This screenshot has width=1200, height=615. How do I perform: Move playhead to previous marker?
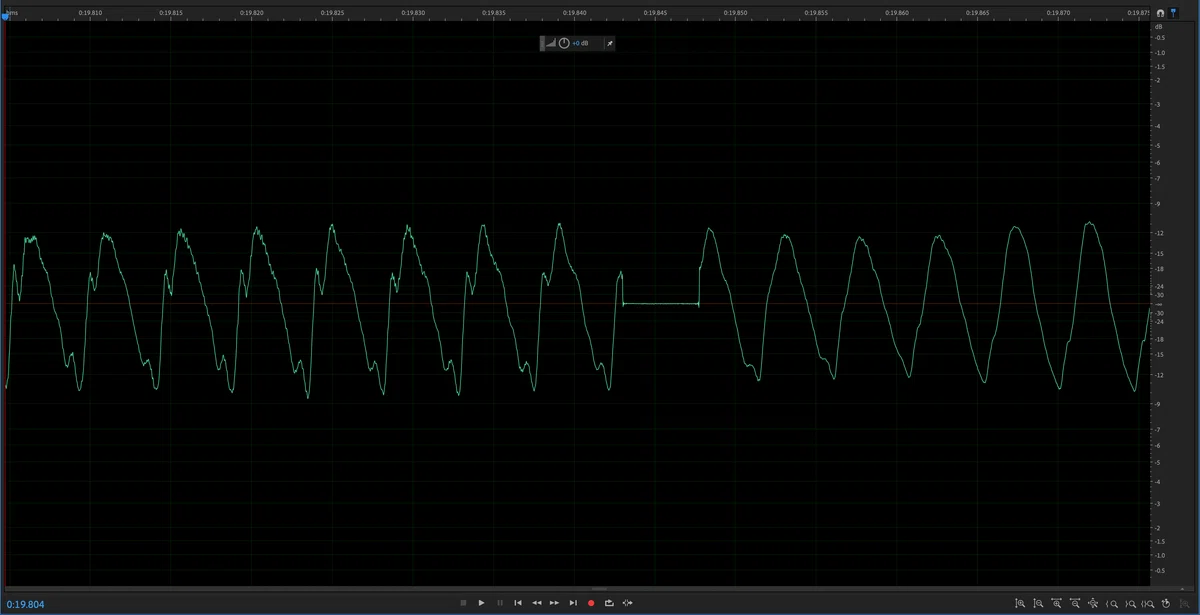click(518, 603)
